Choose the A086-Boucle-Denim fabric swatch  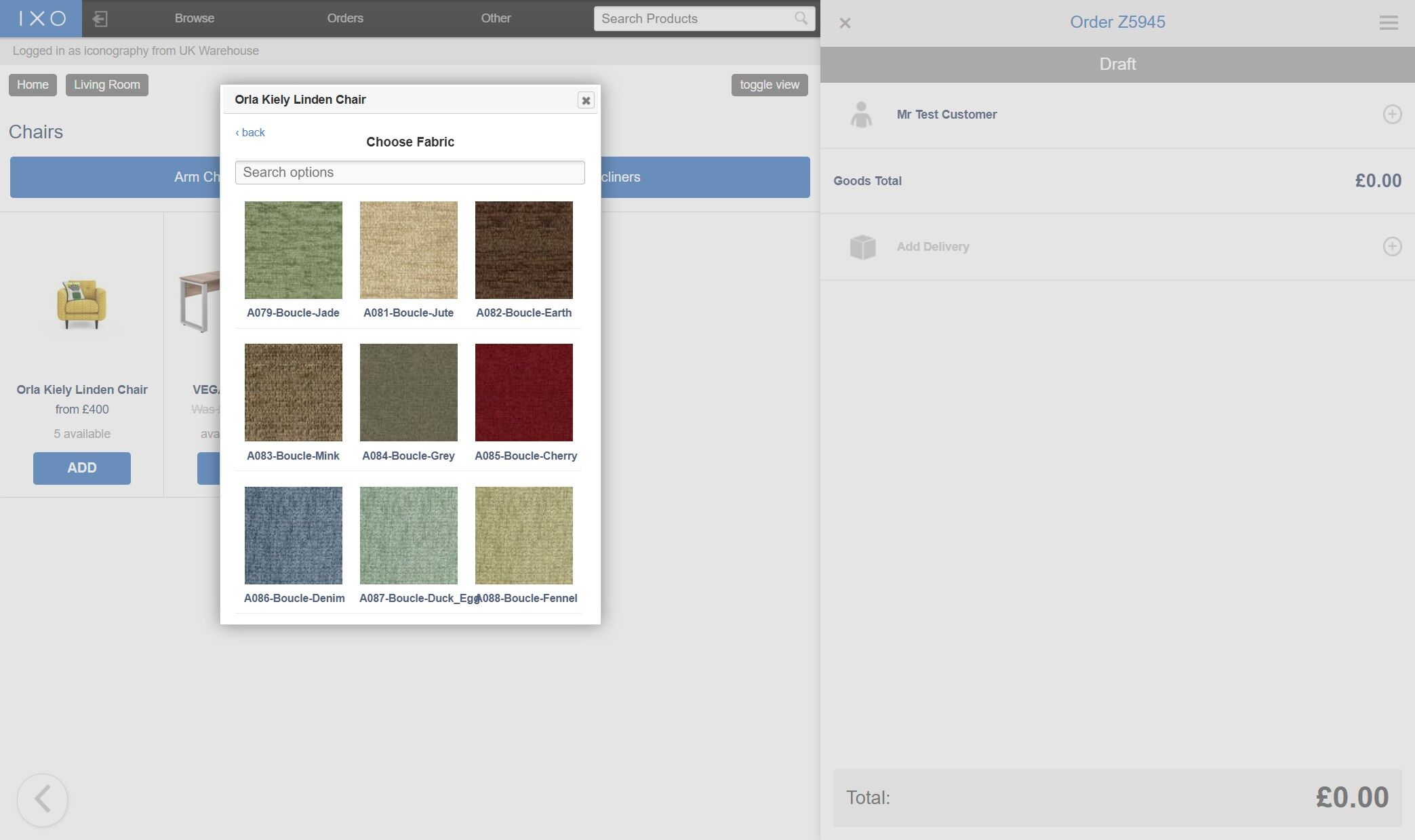pos(293,536)
